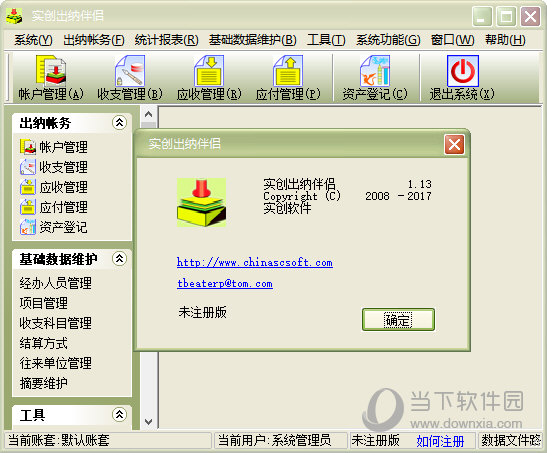Collapse the 出纳帐务 panel
This screenshot has height=453, width=547.
[x=119, y=122]
